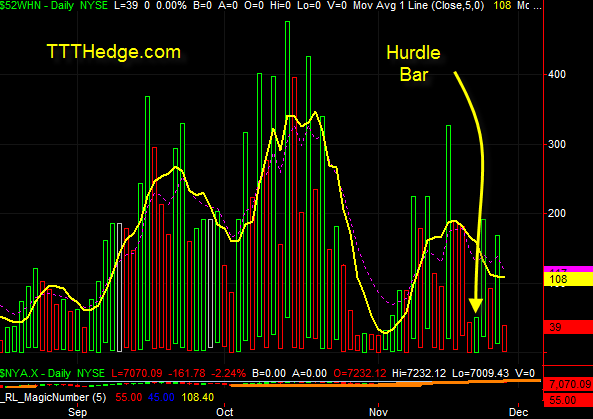Screen dimensions: 593x419
Task: Select the magenta price label on axis
Action: [568, 269]
